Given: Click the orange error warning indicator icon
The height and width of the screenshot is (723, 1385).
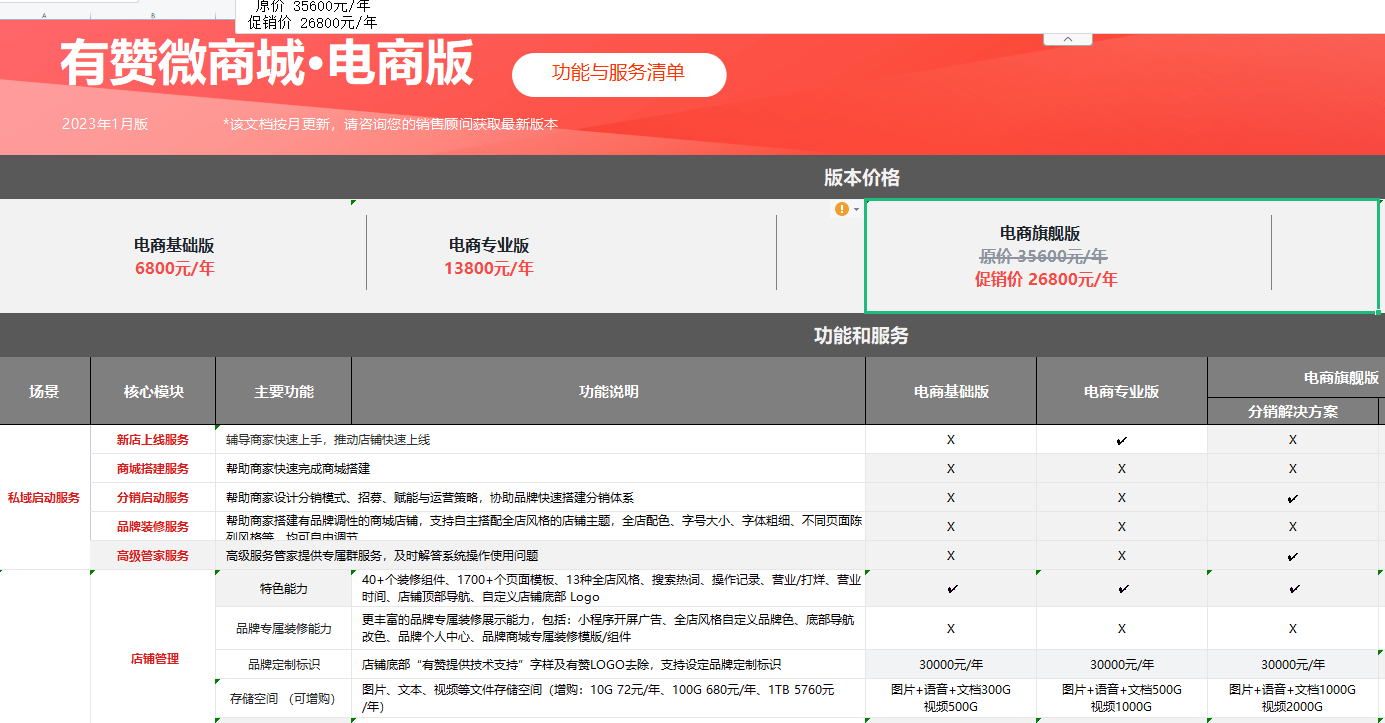Looking at the screenshot, I should [842, 209].
